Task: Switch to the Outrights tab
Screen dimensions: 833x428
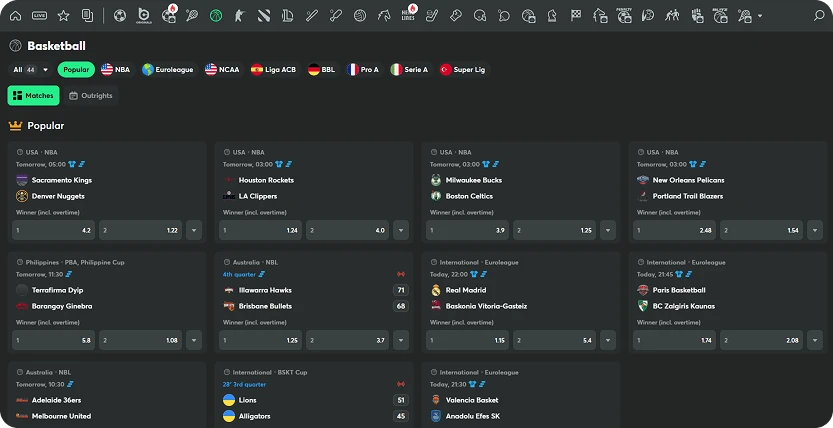Action: (x=91, y=96)
